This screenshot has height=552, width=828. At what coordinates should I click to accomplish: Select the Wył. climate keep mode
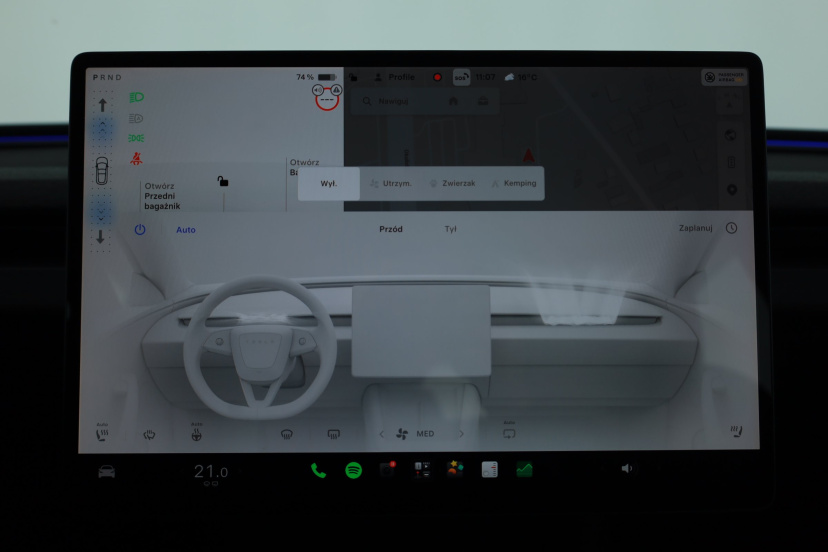click(328, 184)
